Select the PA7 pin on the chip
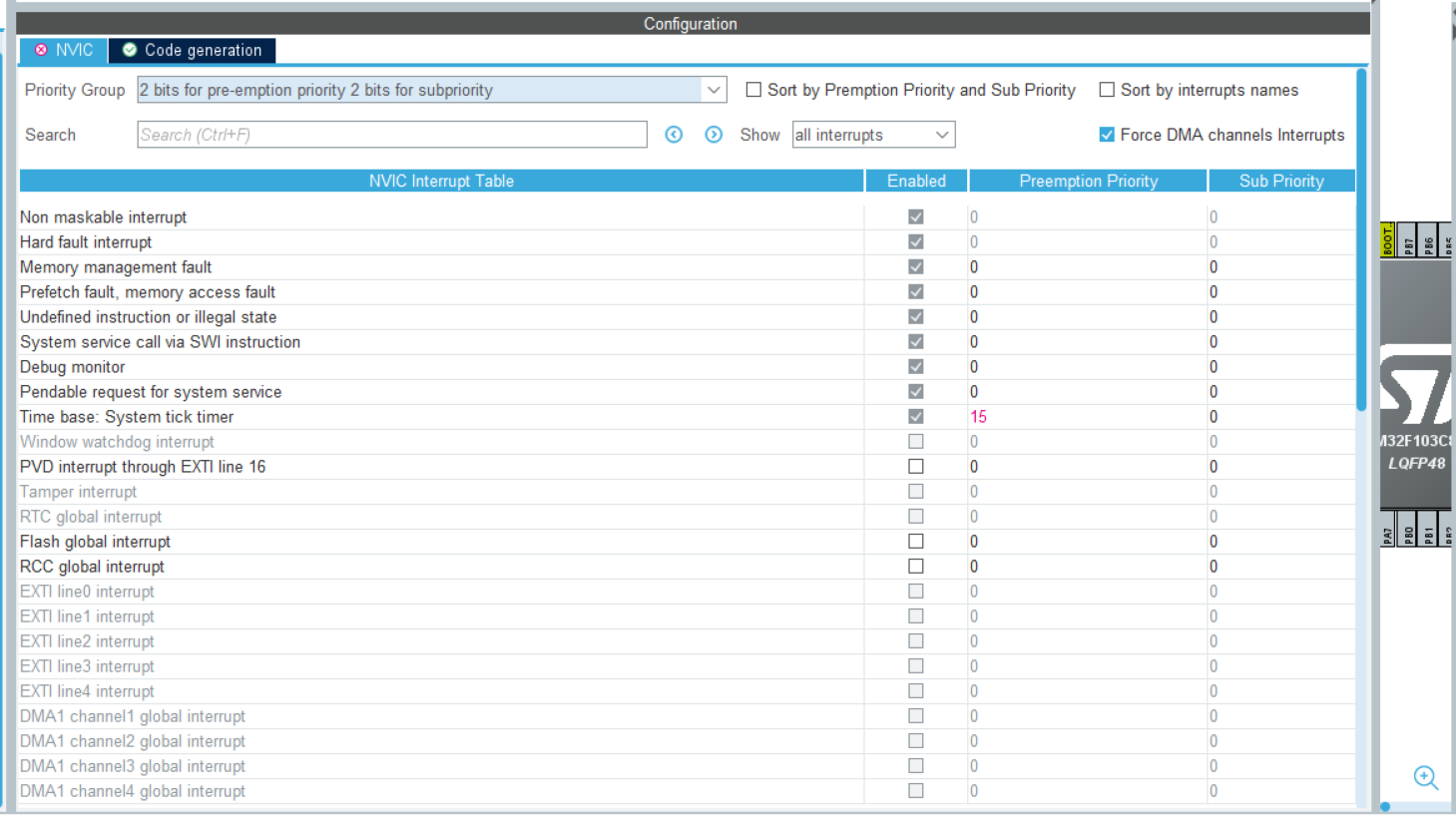The image size is (1456, 820). (x=1387, y=530)
